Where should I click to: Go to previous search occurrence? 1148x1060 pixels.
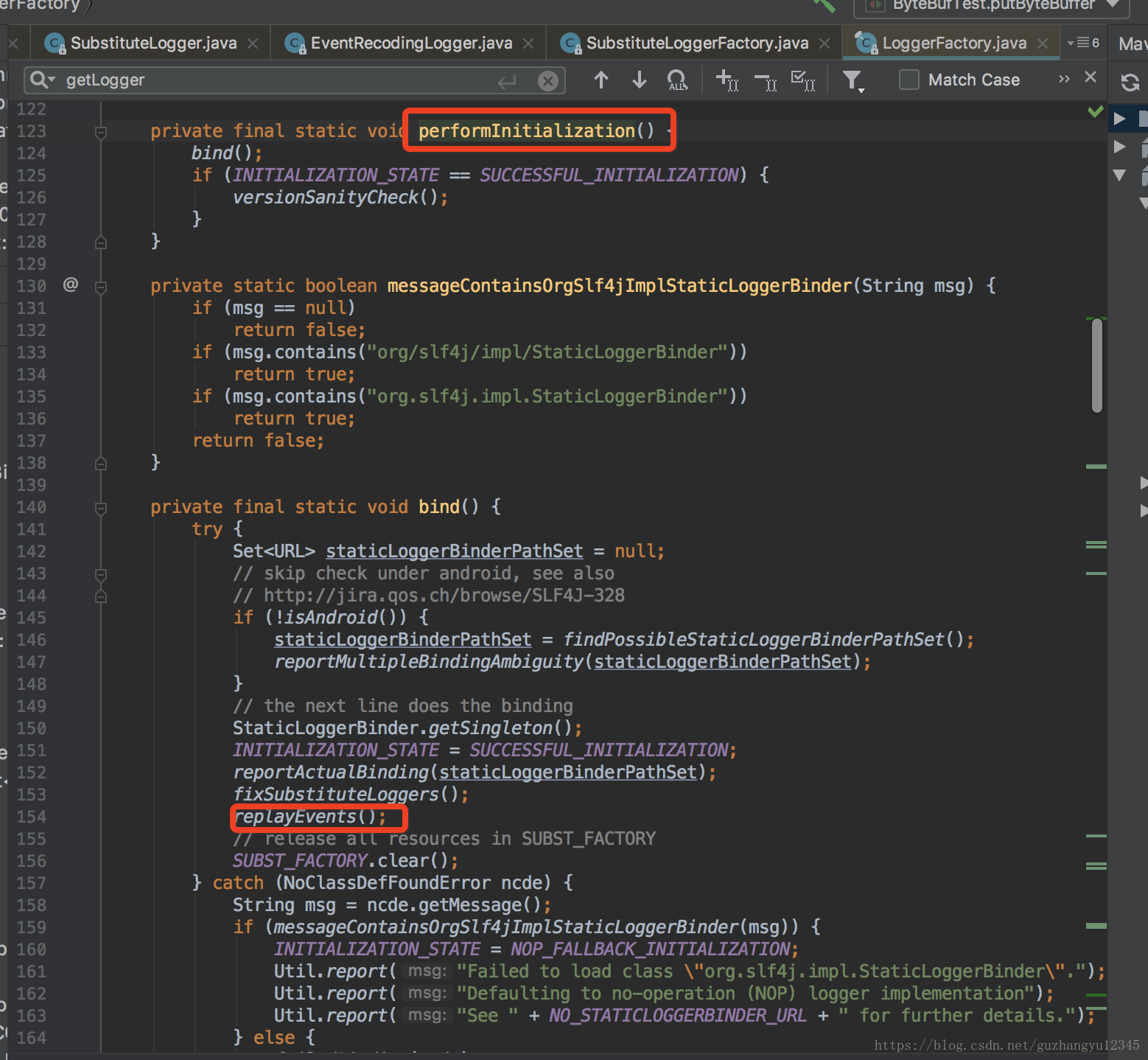tap(601, 80)
